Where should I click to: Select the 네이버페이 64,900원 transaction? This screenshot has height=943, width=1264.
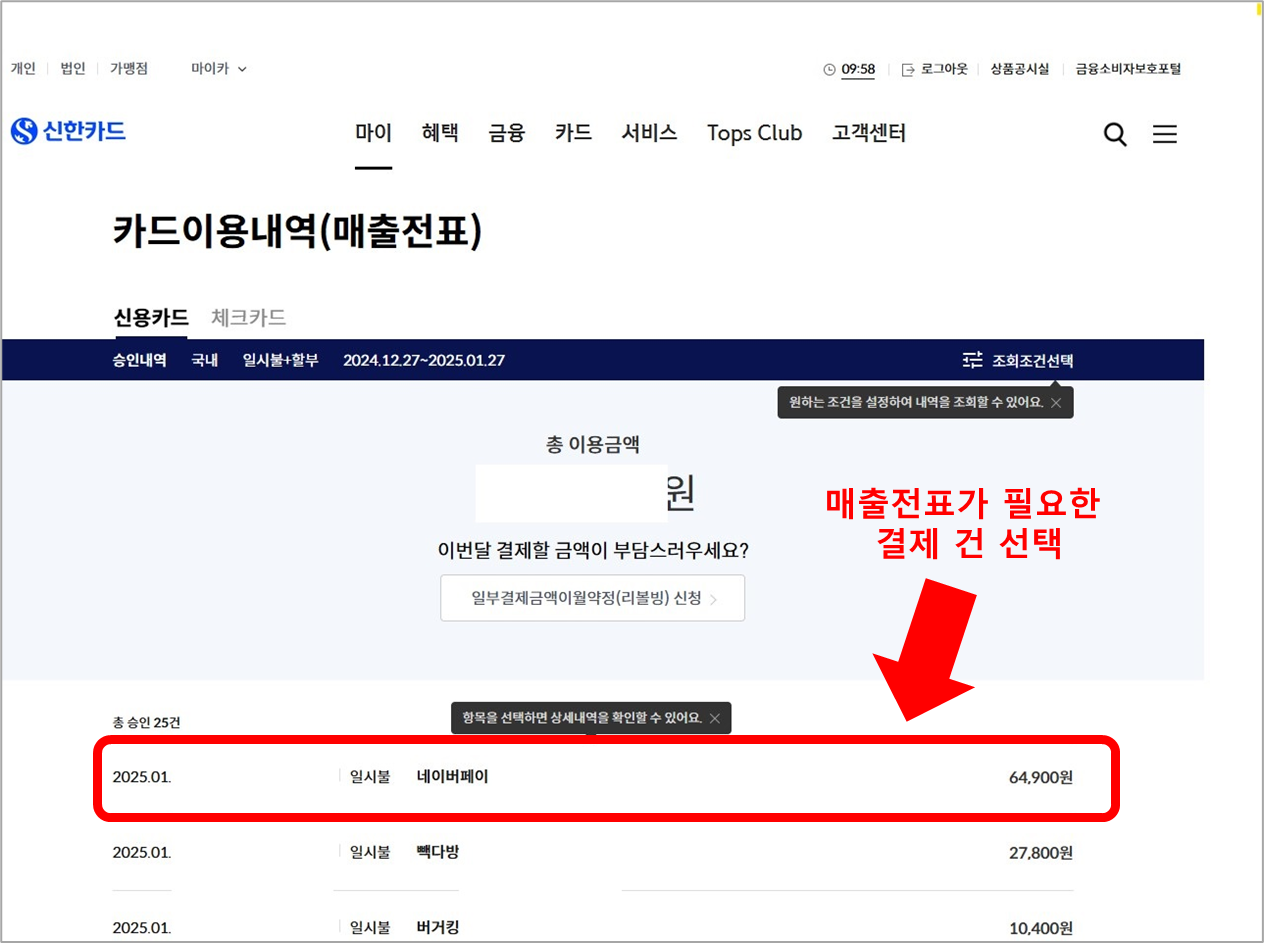click(593, 777)
